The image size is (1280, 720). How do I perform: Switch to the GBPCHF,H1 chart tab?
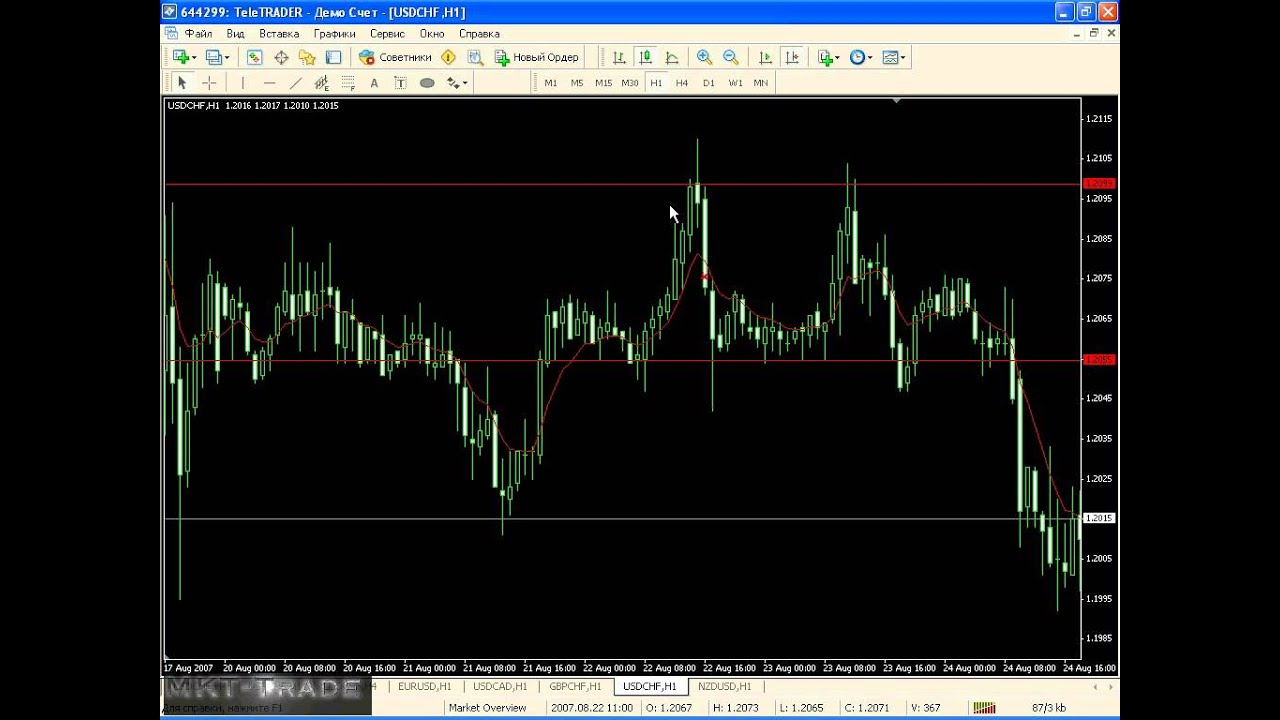575,686
